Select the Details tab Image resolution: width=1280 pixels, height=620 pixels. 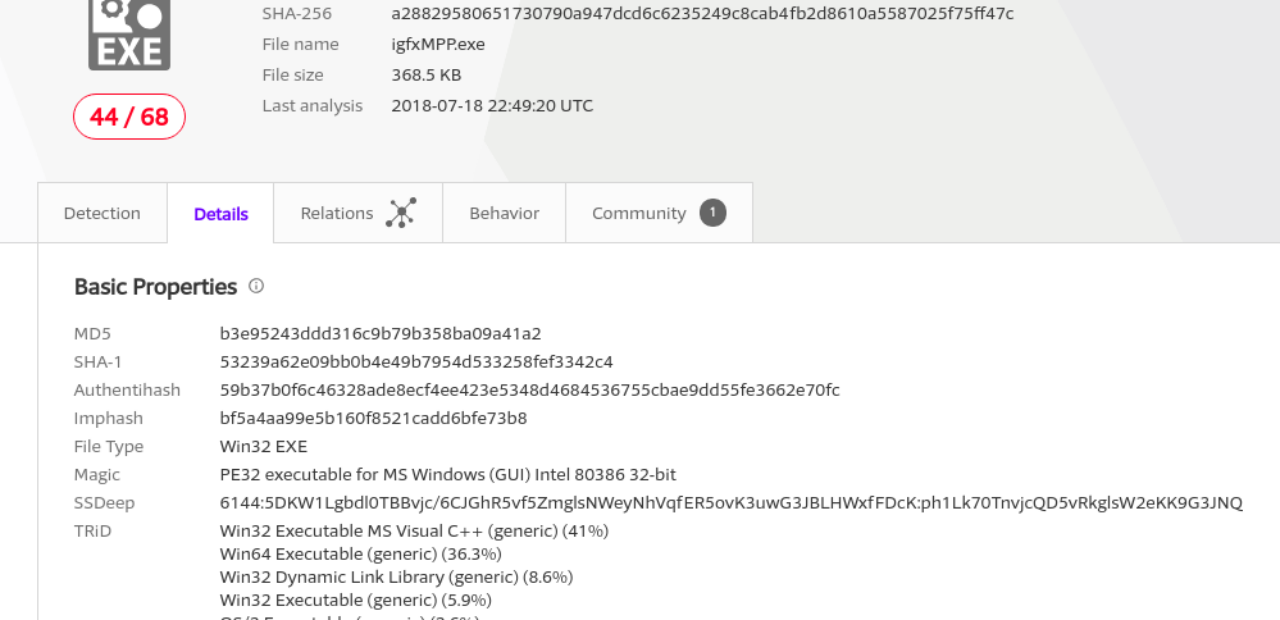point(221,214)
